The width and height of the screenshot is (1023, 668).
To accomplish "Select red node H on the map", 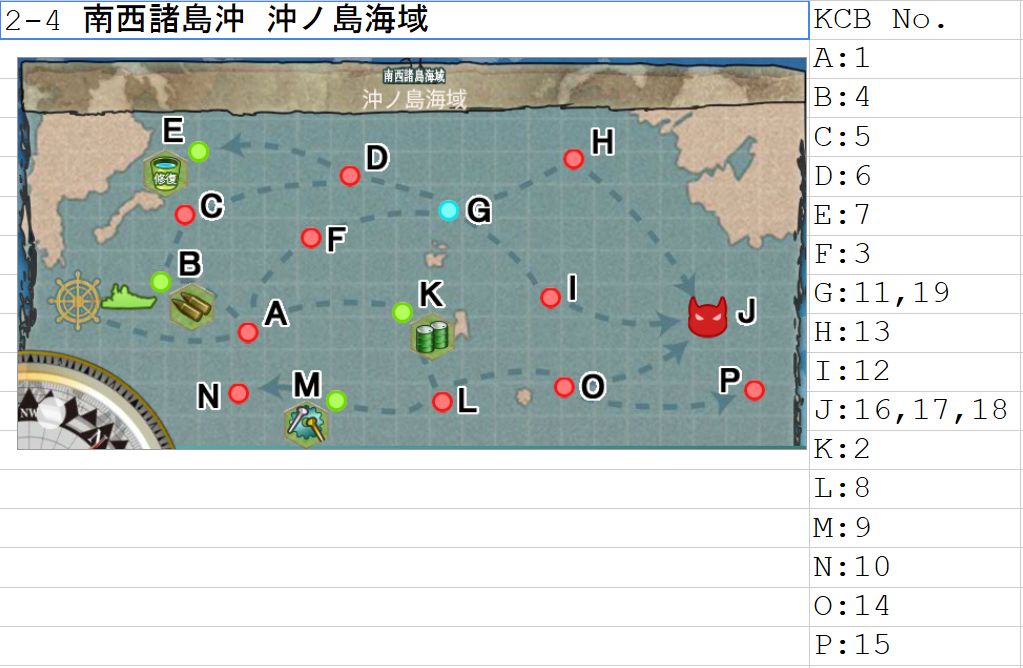I will click(x=573, y=159).
